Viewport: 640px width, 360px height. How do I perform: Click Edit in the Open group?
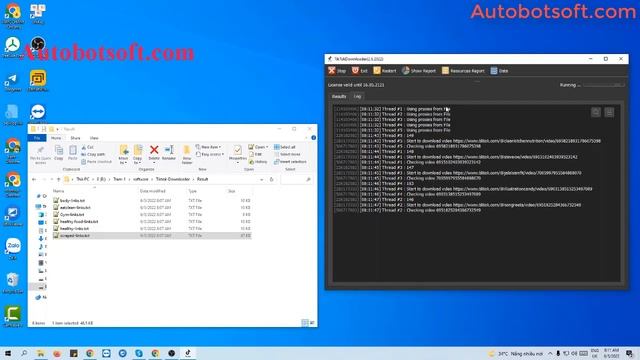(x=256, y=154)
